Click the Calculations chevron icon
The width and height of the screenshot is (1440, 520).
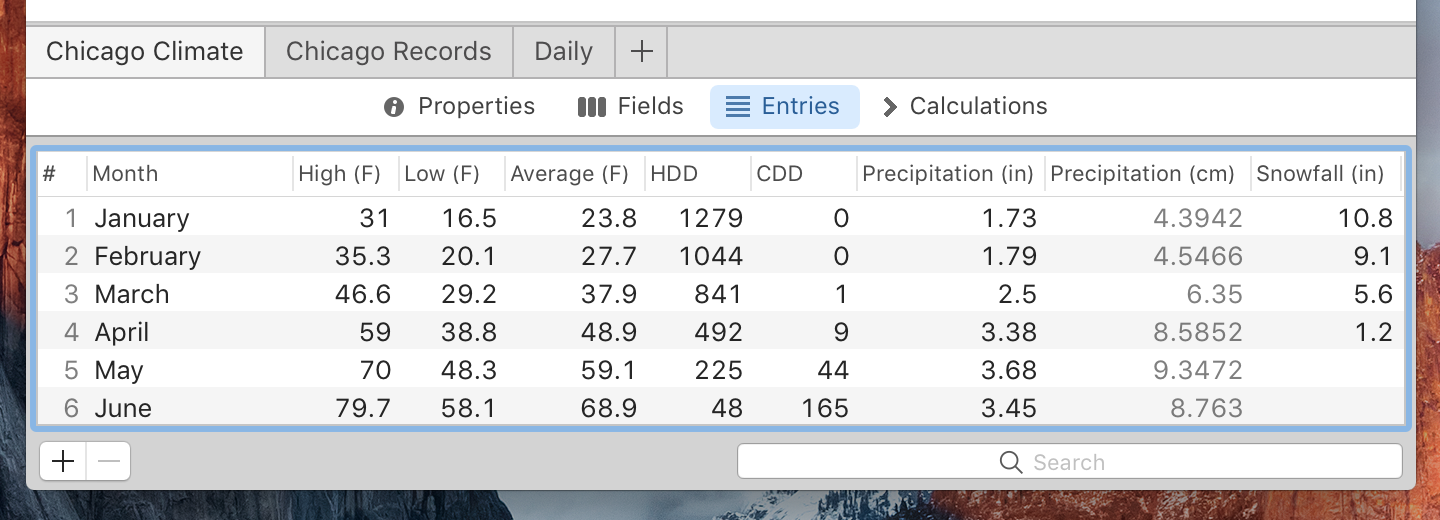point(889,107)
